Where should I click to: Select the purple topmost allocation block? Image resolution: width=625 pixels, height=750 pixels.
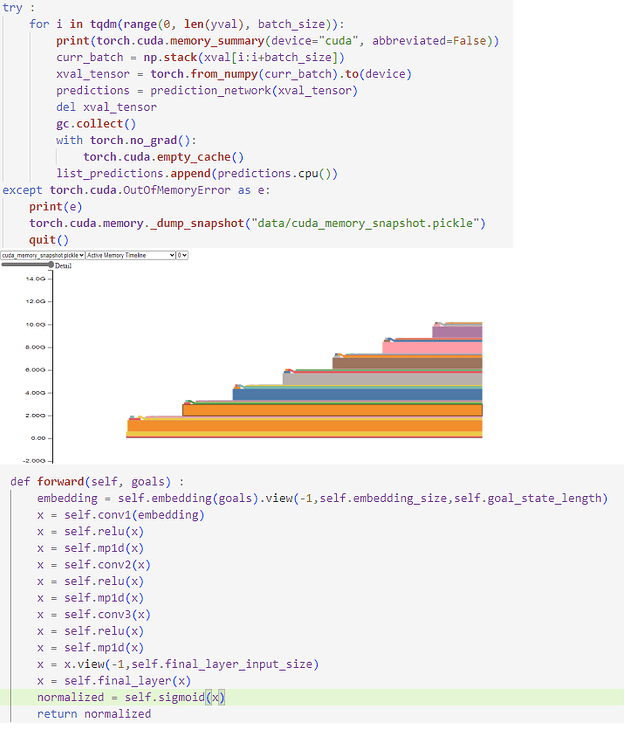[457, 331]
